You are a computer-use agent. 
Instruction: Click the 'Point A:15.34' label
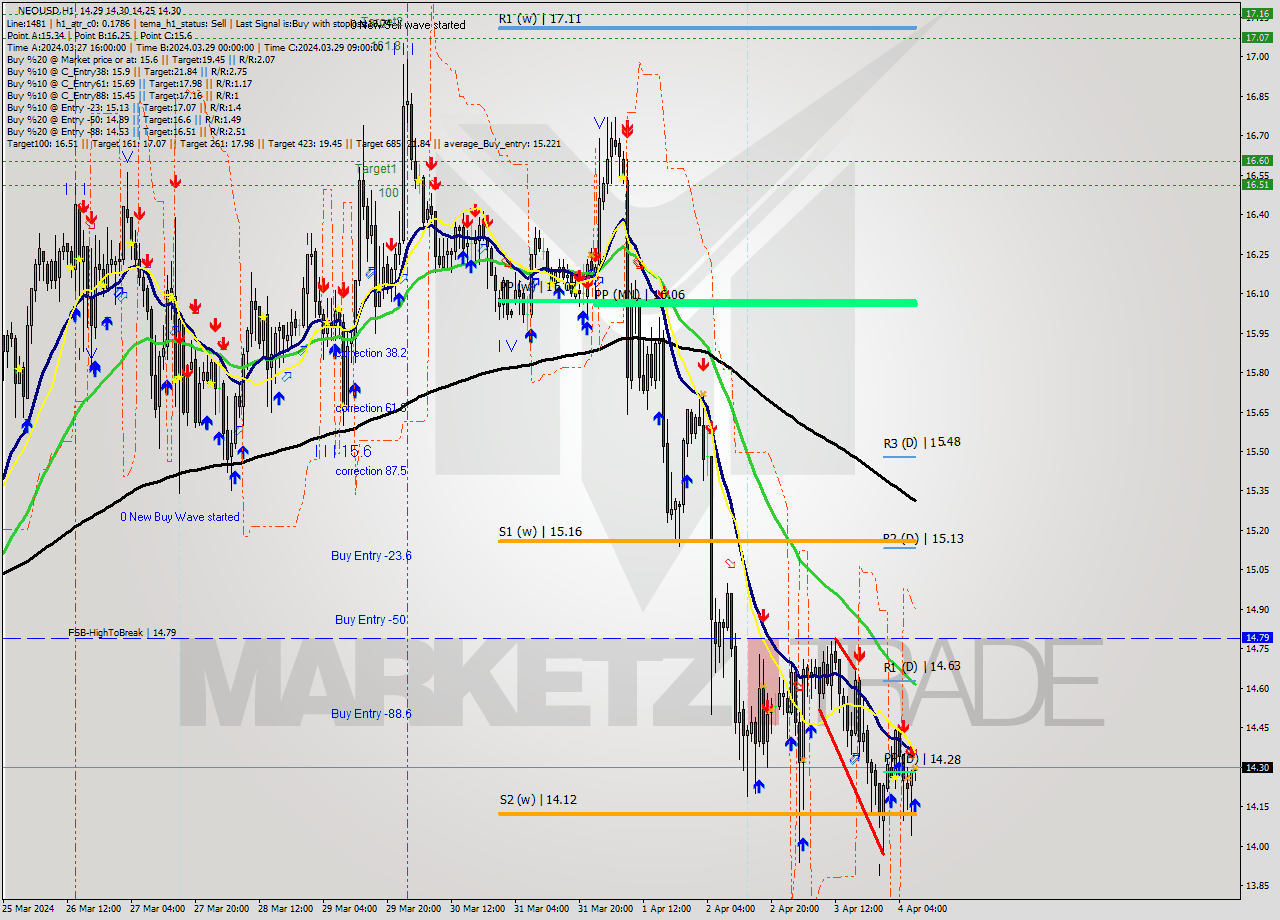coord(34,35)
